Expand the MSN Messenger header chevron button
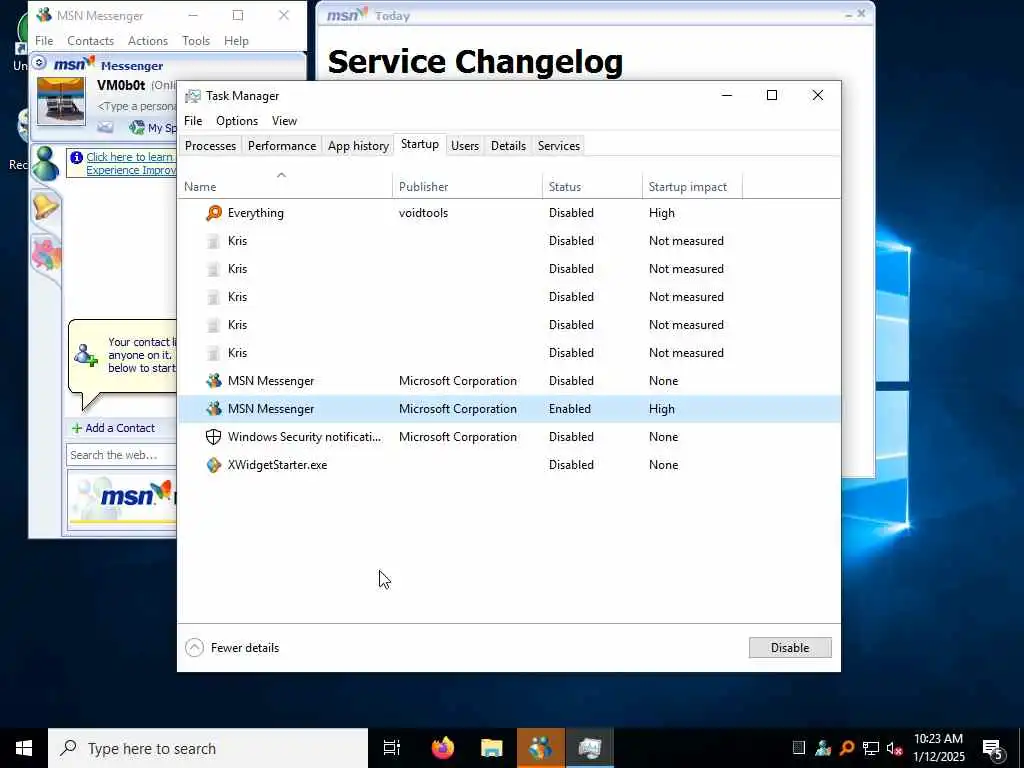This screenshot has width=1024, height=768. point(39,63)
